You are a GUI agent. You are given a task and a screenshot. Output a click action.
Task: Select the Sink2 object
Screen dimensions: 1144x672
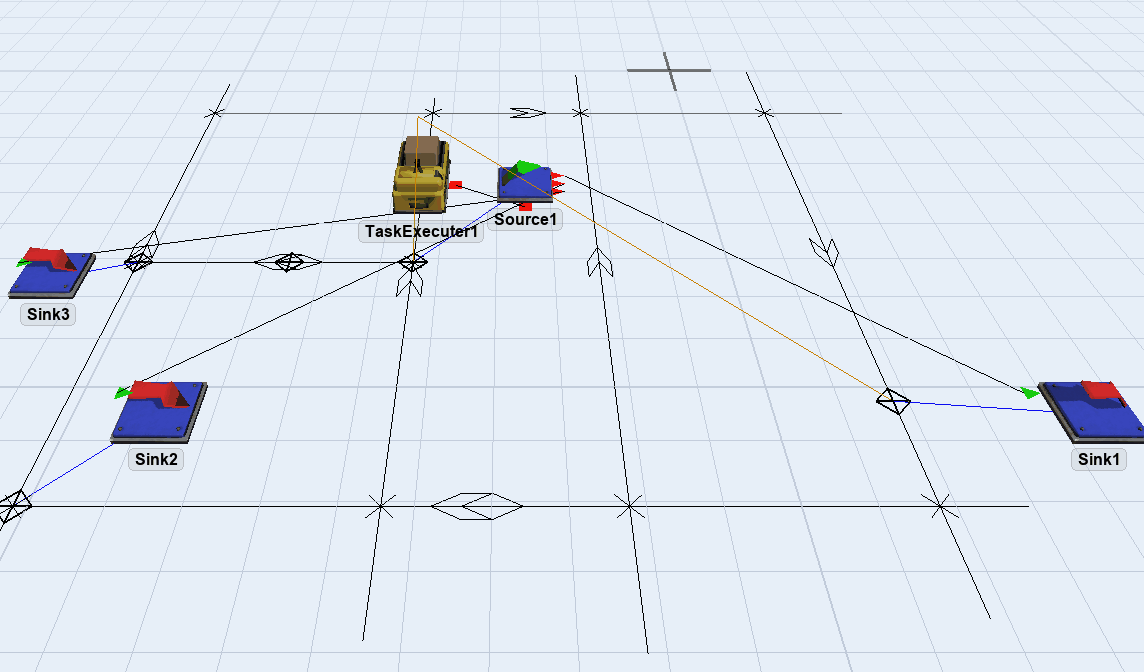[x=159, y=411]
